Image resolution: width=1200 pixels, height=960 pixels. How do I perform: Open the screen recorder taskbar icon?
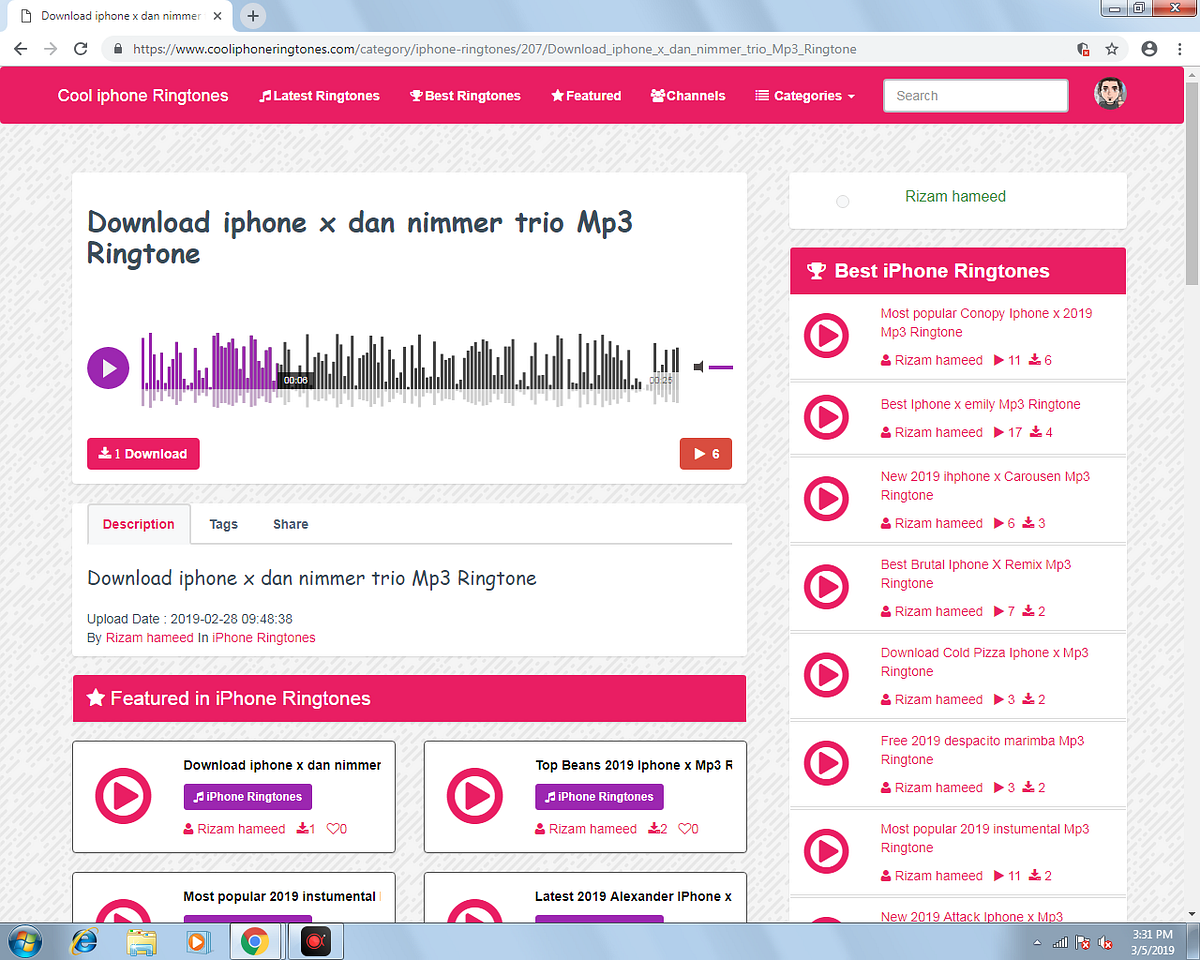(x=316, y=941)
